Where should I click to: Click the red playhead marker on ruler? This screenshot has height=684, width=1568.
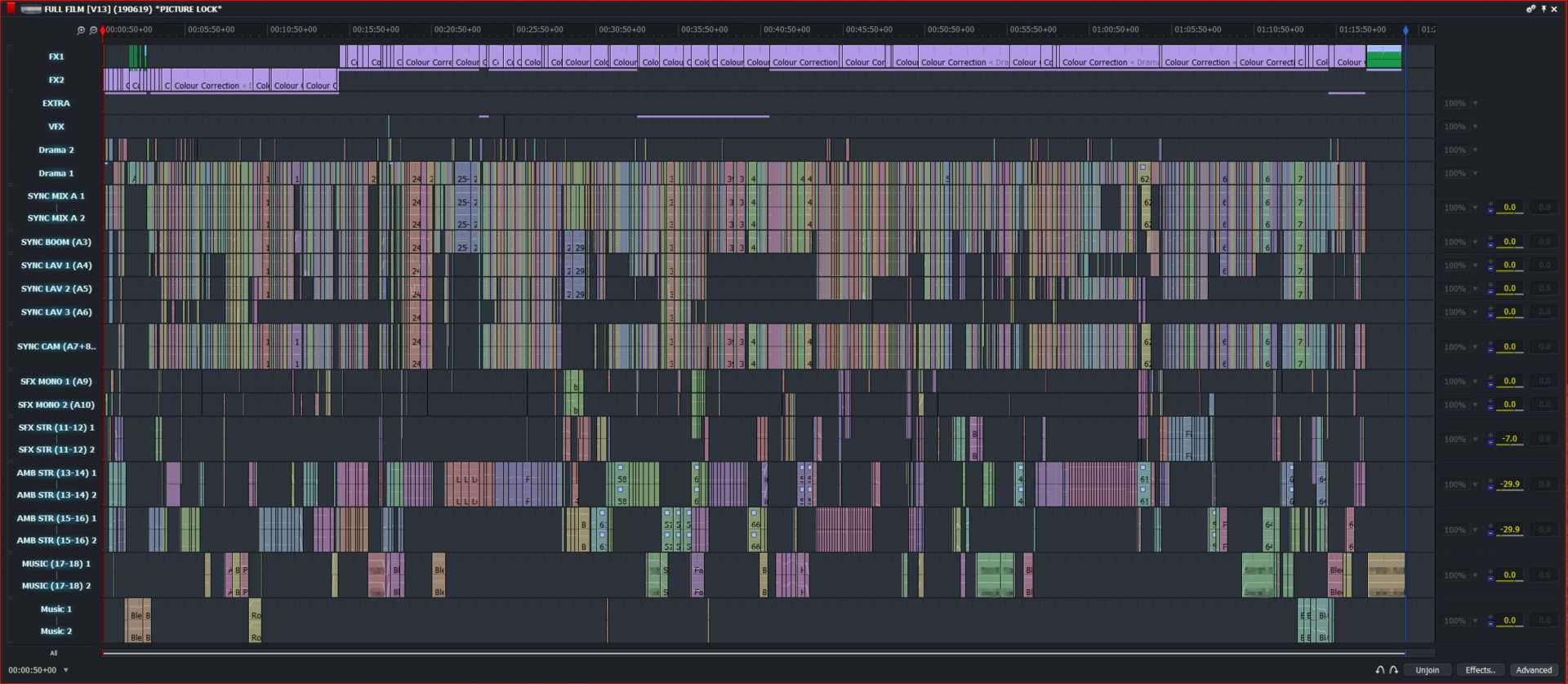103,30
